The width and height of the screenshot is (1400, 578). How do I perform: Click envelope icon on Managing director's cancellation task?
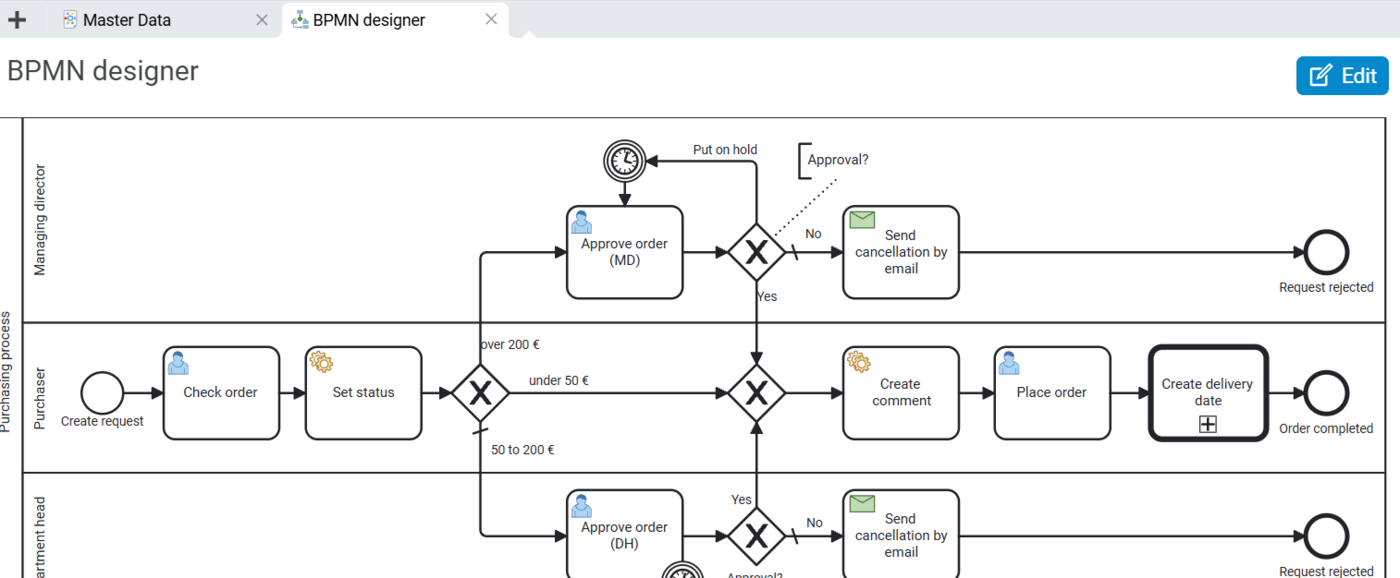pos(861,219)
